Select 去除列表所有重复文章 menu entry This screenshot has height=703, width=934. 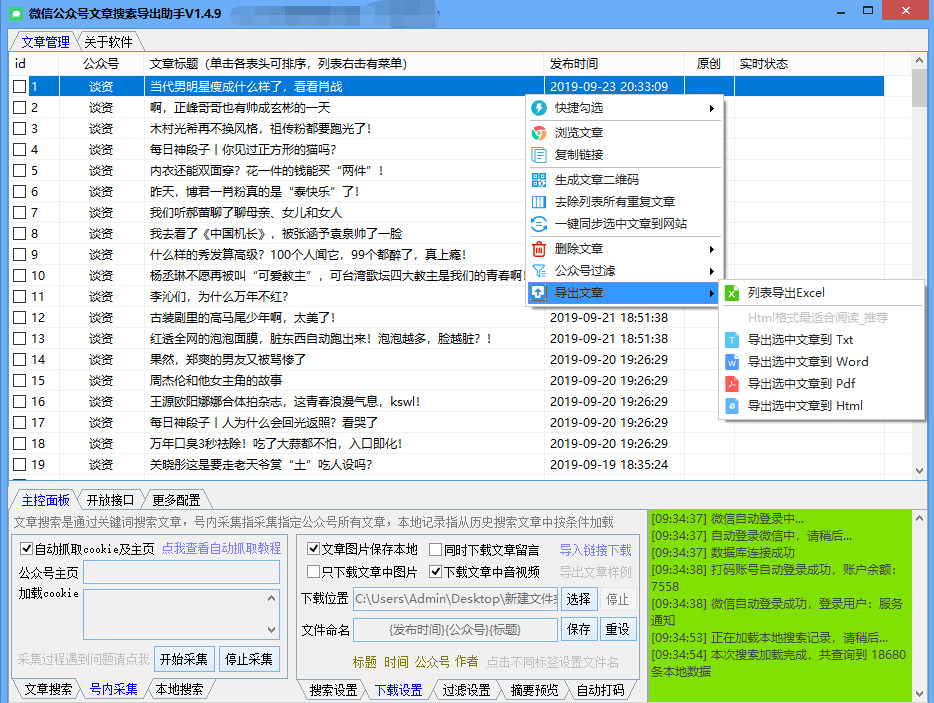614,202
